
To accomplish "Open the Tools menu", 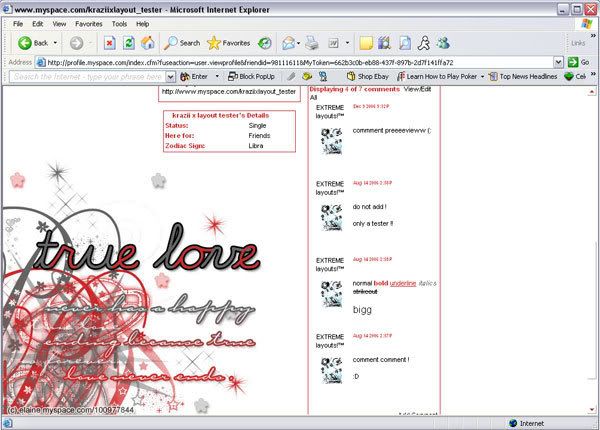I will 119,24.
